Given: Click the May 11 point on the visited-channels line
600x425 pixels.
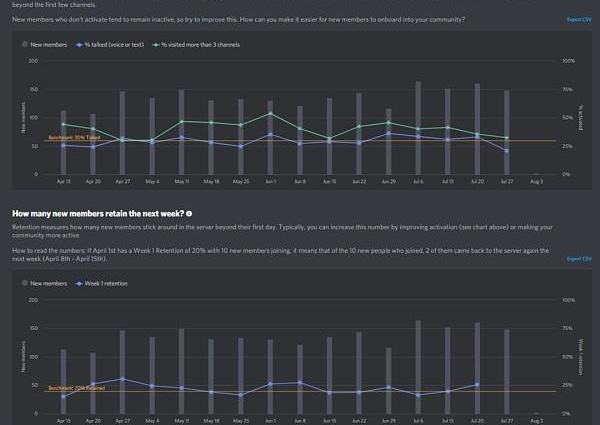Looking at the screenshot, I should (181, 122).
